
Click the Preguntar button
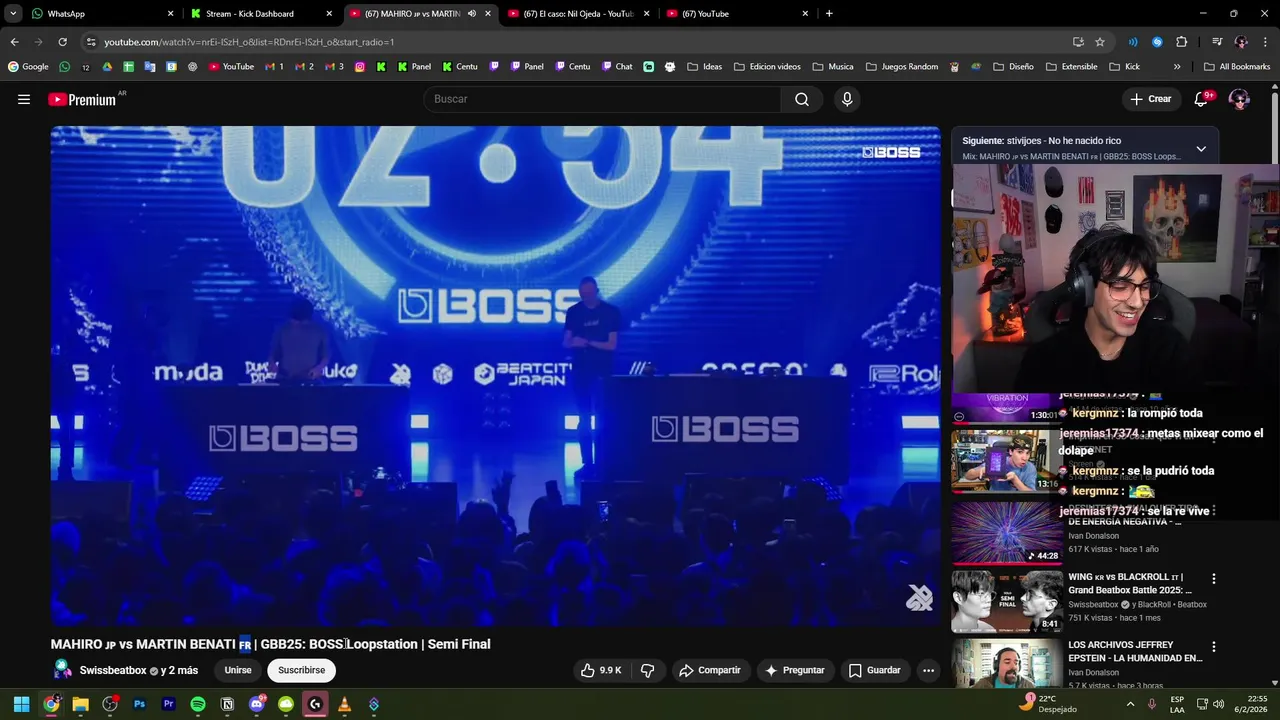tap(795, 670)
